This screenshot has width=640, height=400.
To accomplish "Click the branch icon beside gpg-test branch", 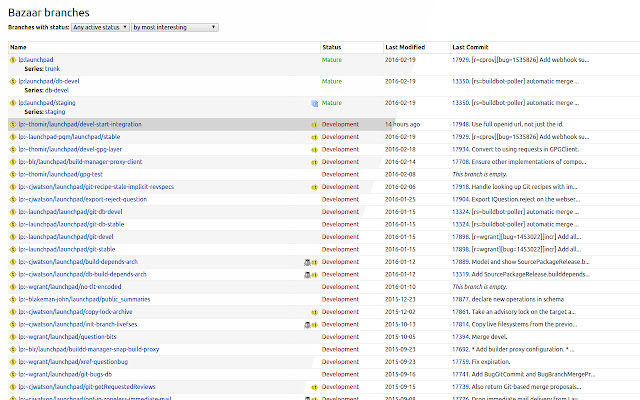I will (13, 175).
